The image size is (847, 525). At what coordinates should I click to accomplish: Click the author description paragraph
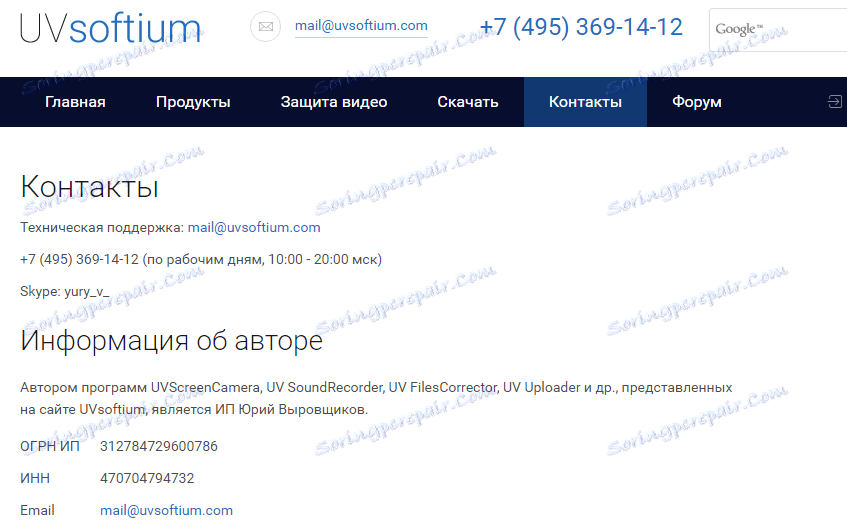click(x=376, y=399)
